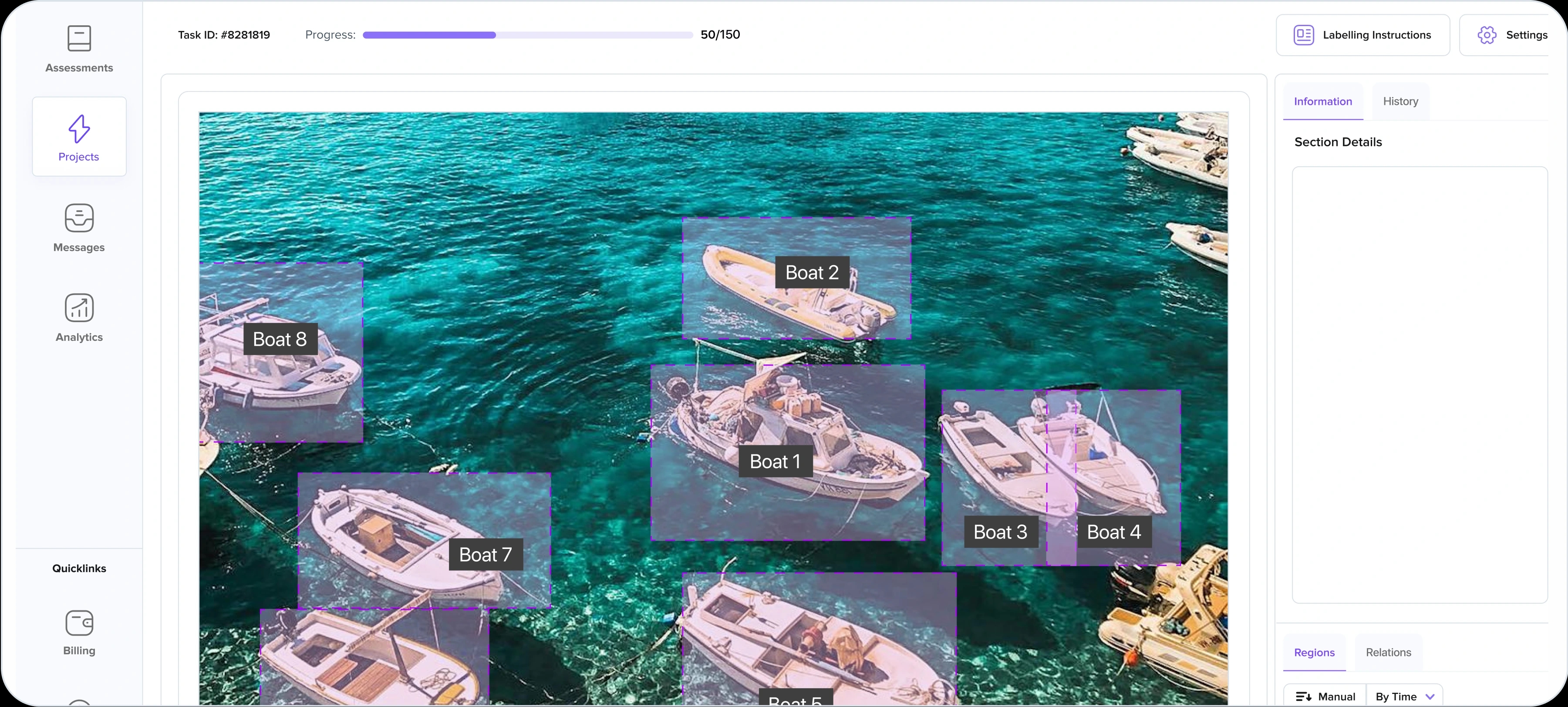The width and height of the screenshot is (1568, 707).
Task: Open the Billing wallet icon
Action: 79,623
